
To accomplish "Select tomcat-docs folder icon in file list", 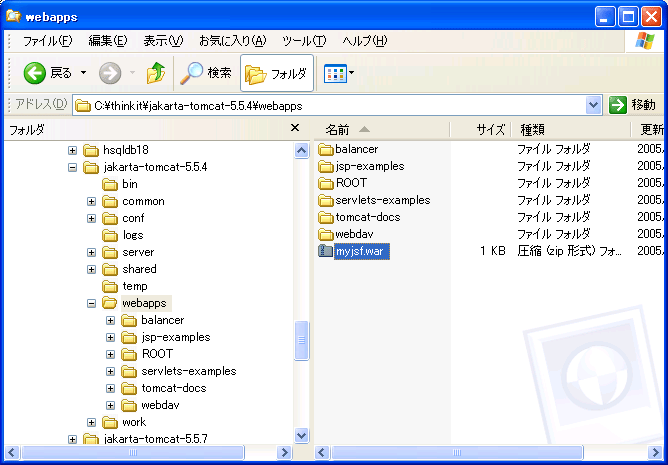I will [326, 218].
